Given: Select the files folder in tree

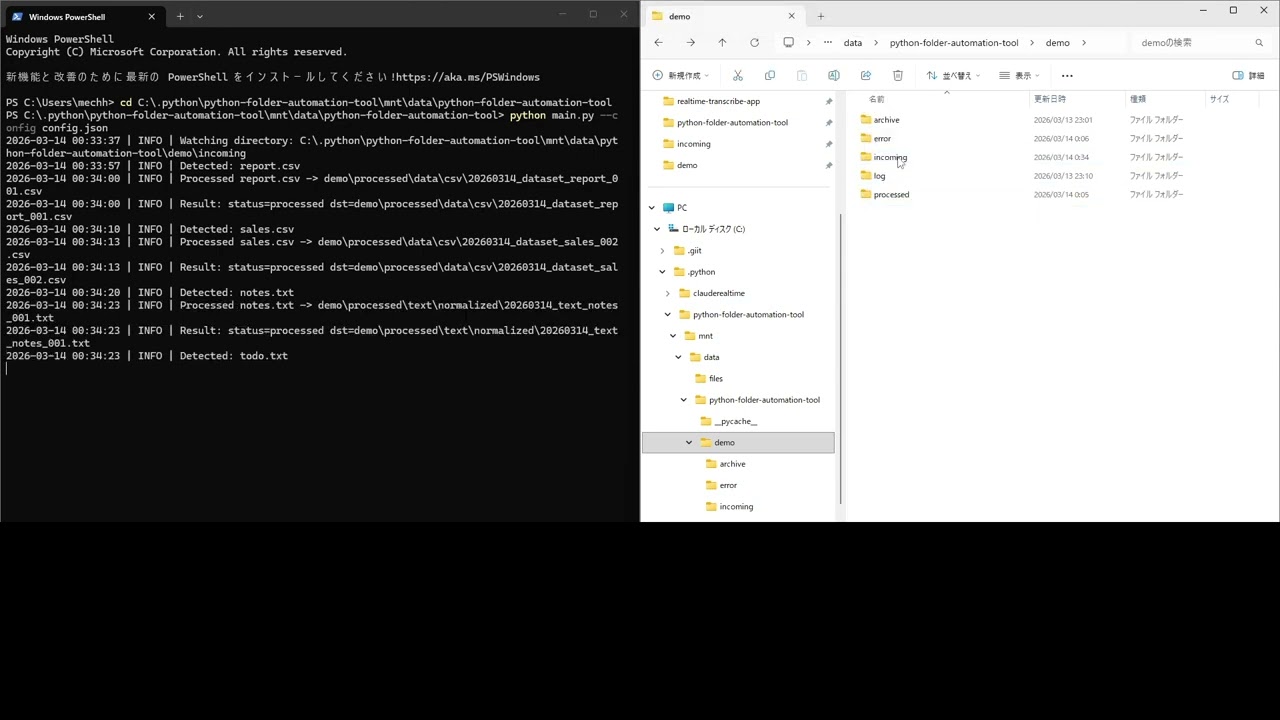Looking at the screenshot, I should coord(716,378).
